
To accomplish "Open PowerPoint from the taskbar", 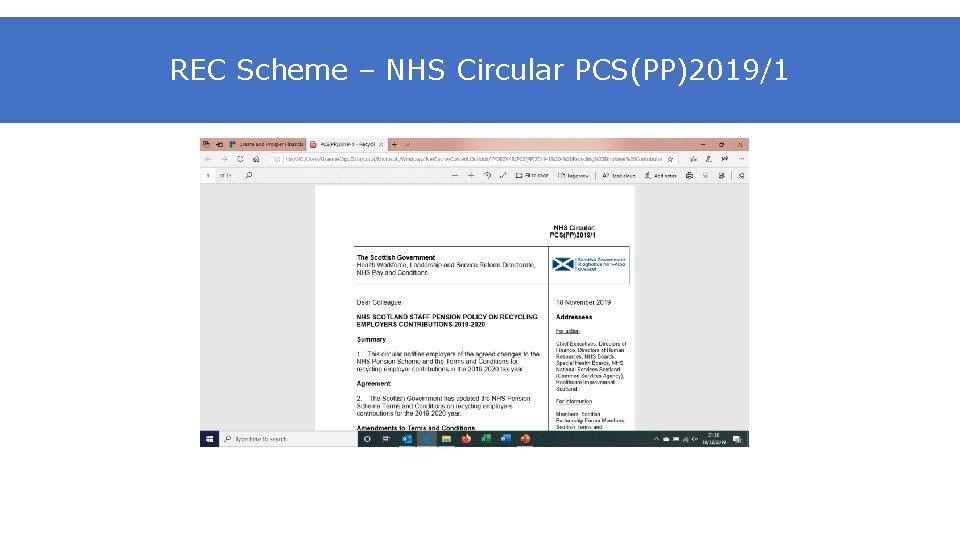I will coord(525,439).
